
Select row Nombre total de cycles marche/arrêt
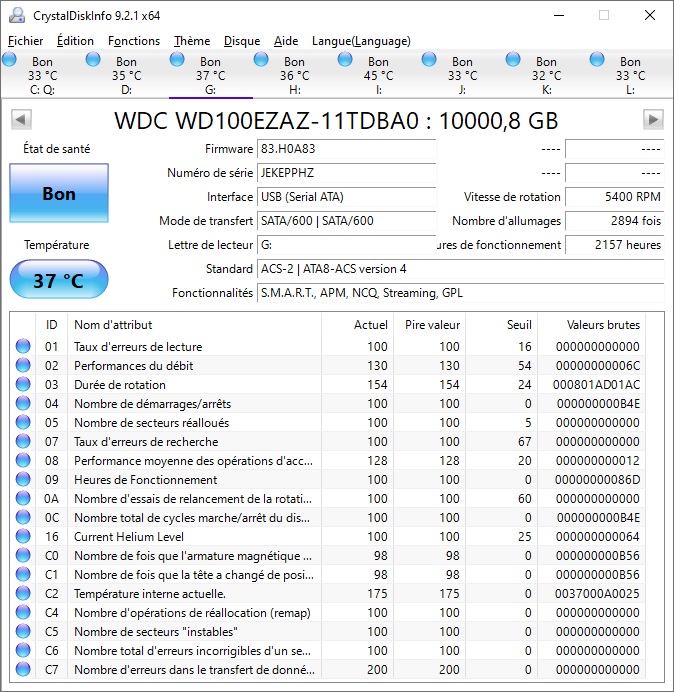point(328,517)
